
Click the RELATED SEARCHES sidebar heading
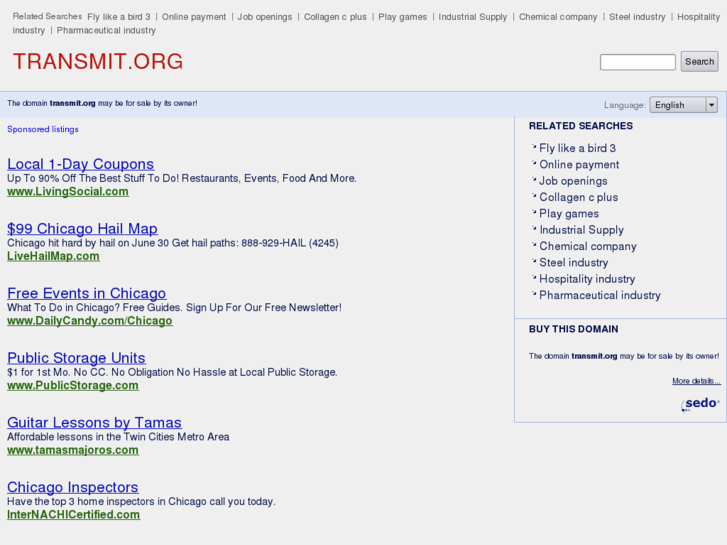(x=580, y=126)
